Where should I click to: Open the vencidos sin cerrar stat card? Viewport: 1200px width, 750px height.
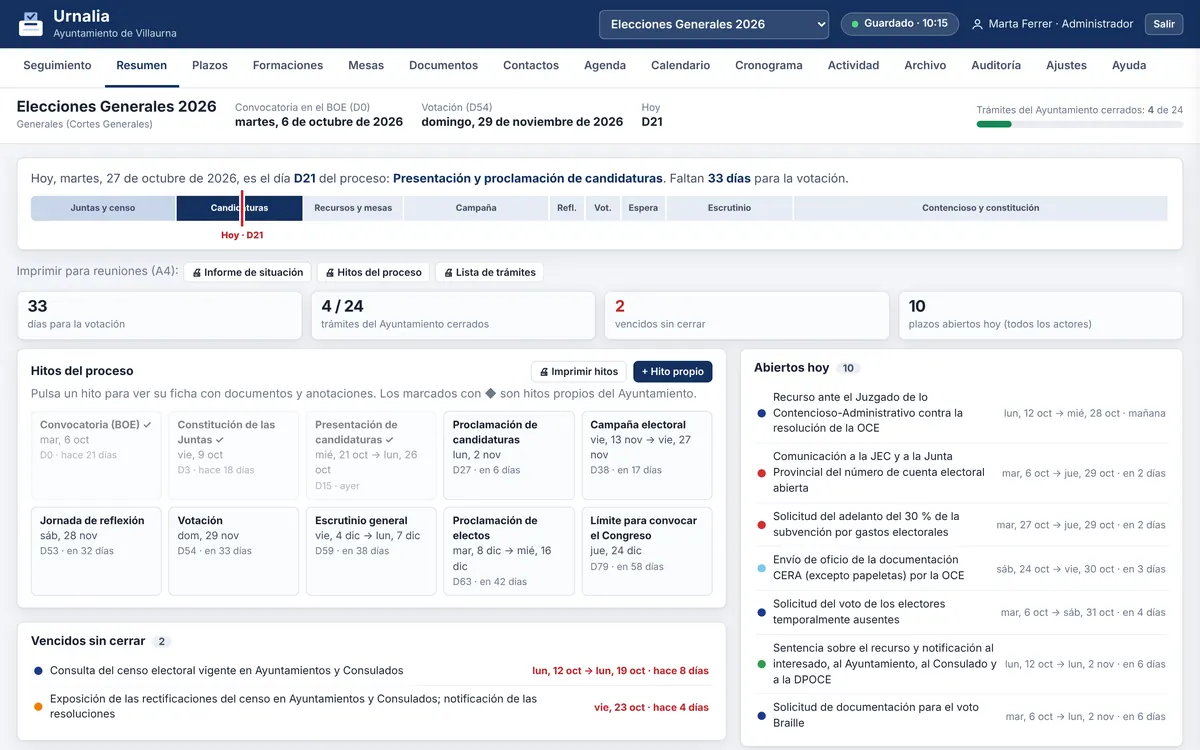tap(747, 315)
